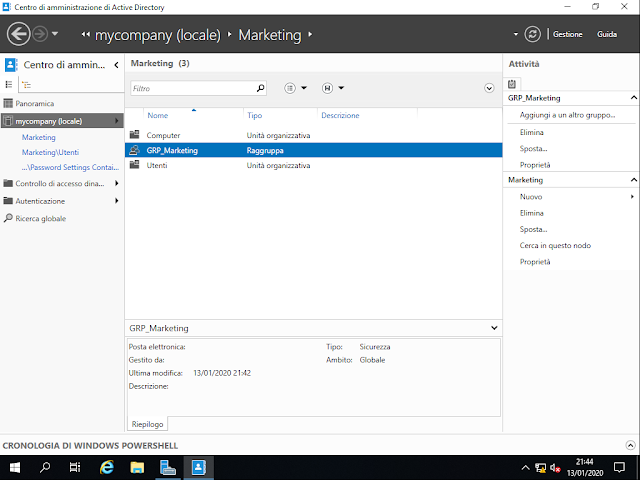Launch Internet Explorer from taskbar
Screen dimensions: 640x480
107,467
